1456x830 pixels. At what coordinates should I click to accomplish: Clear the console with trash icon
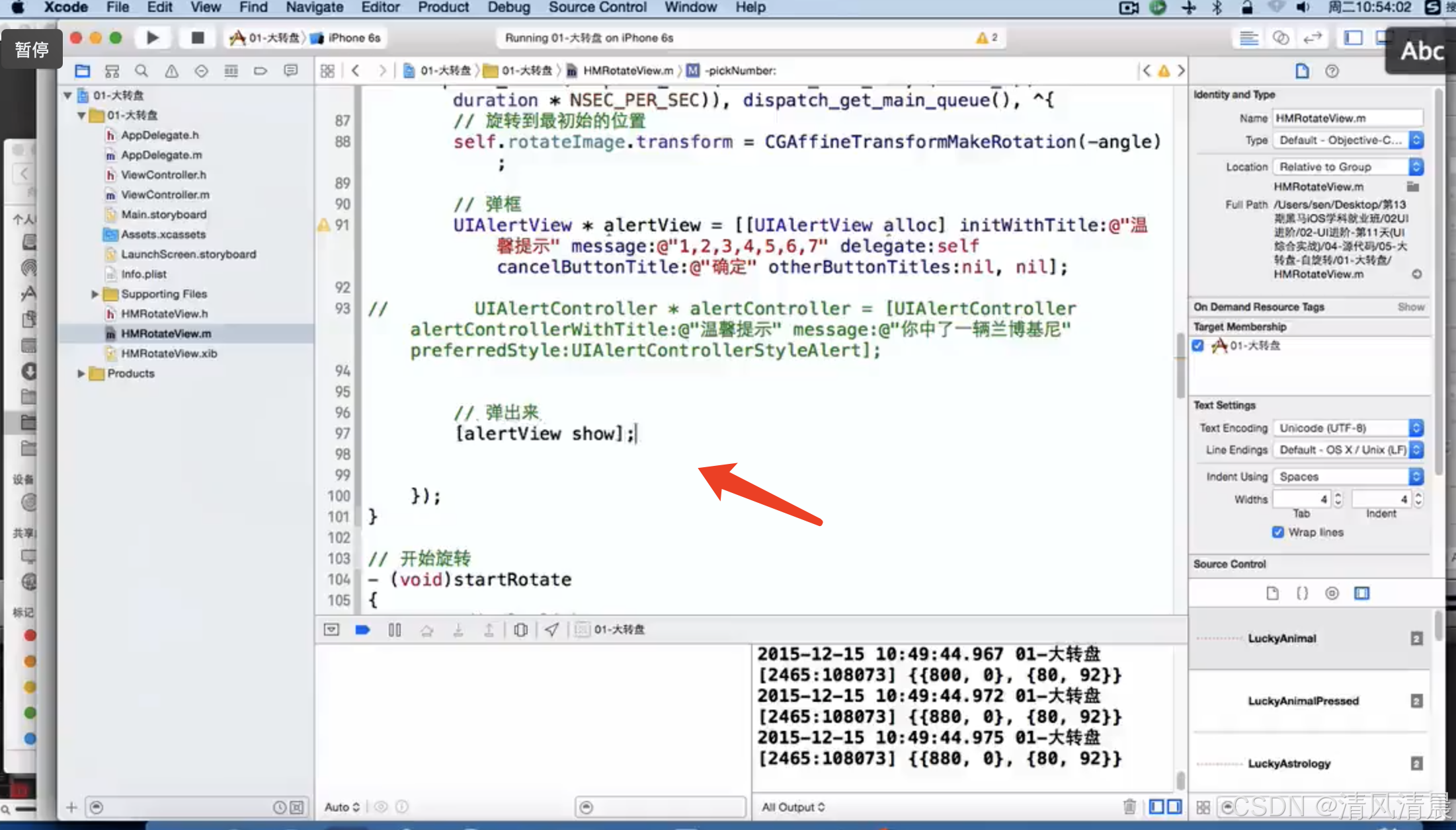point(1129,807)
